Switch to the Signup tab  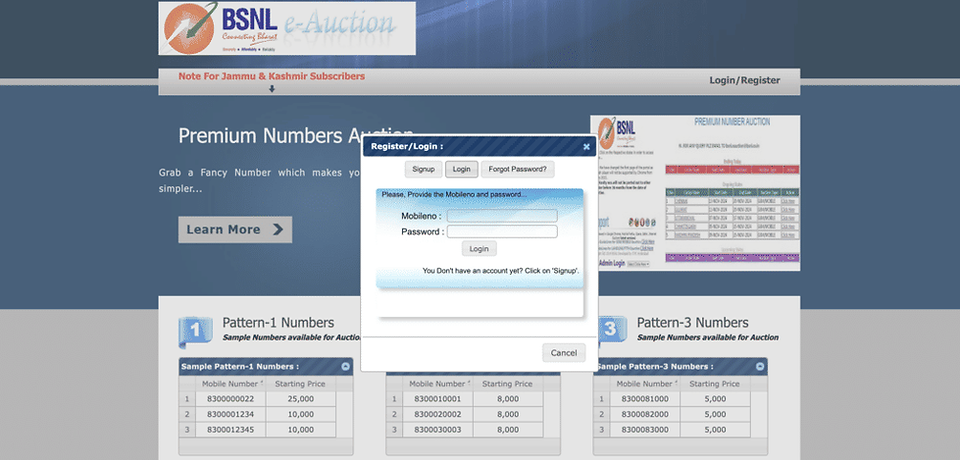(x=423, y=169)
